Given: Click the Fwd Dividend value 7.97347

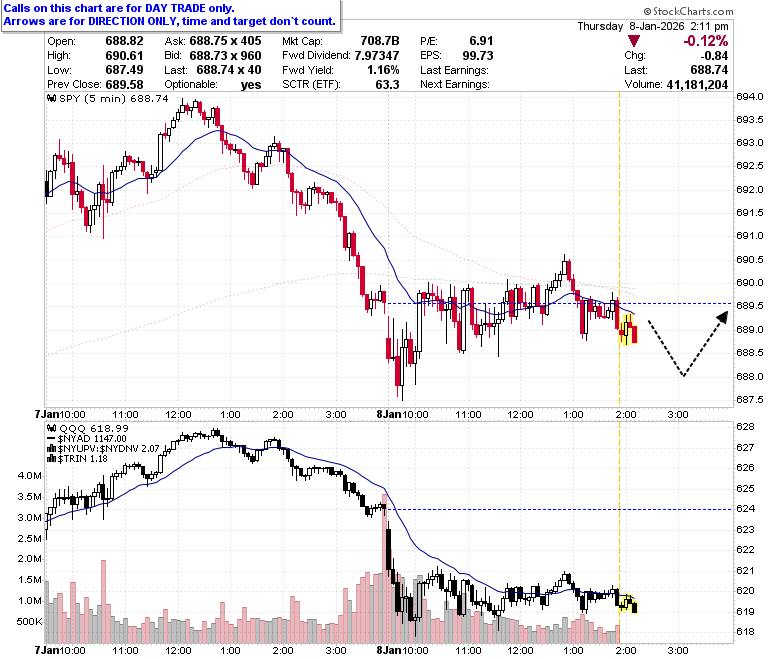Looking at the screenshot, I should click(377, 56).
